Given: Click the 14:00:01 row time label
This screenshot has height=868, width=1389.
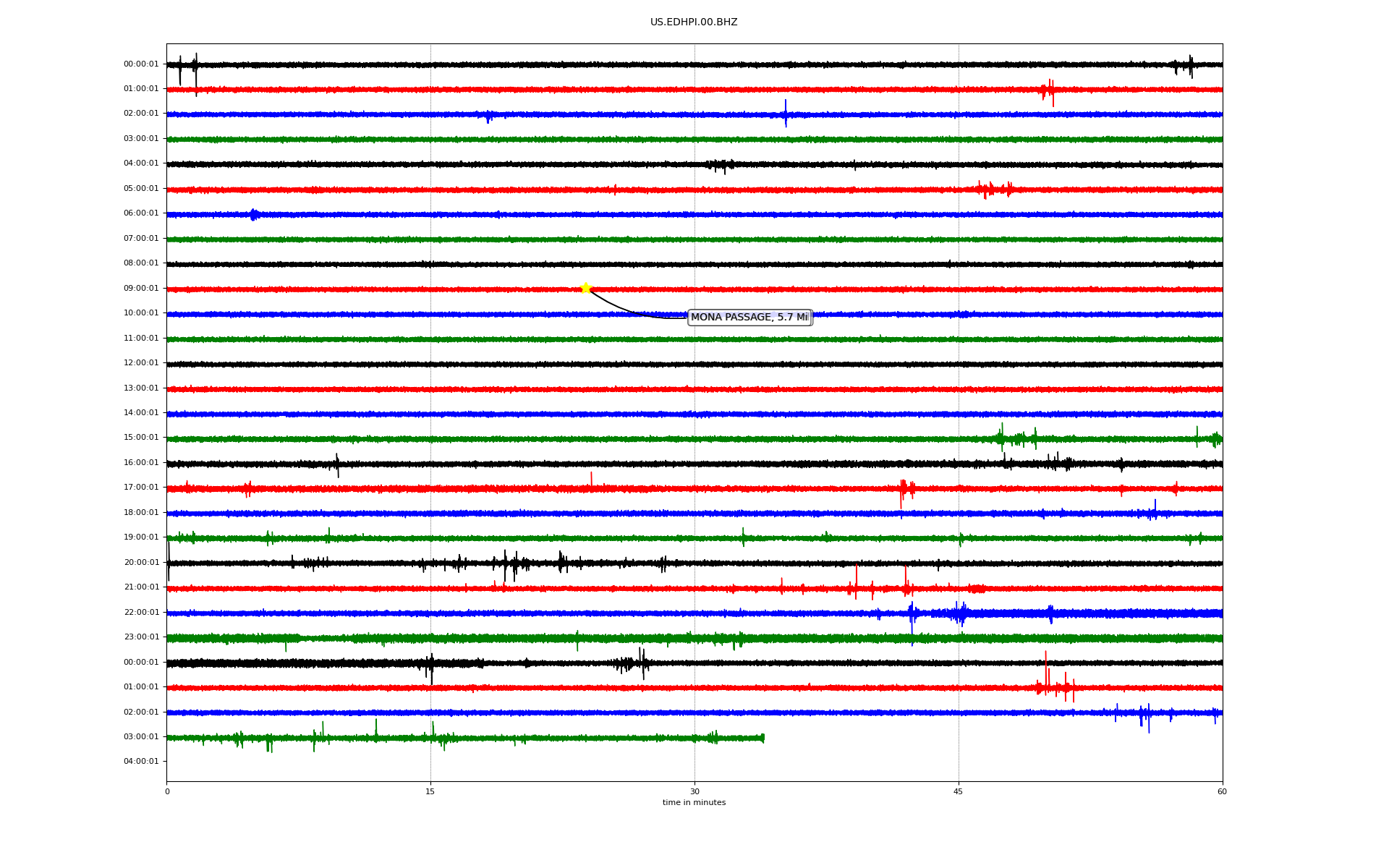Looking at the screenshot, I should [x=141, y=413].
